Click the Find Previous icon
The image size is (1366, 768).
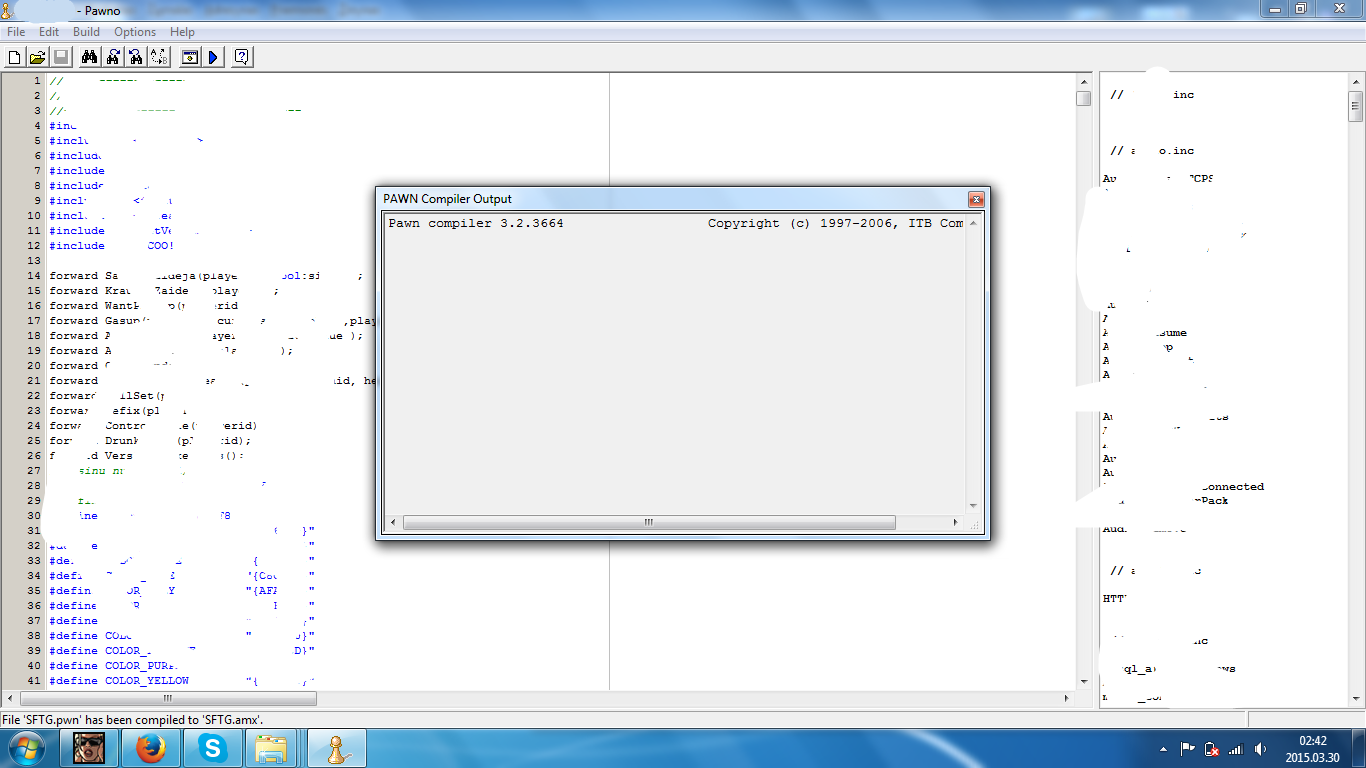[x=136, y=57]
